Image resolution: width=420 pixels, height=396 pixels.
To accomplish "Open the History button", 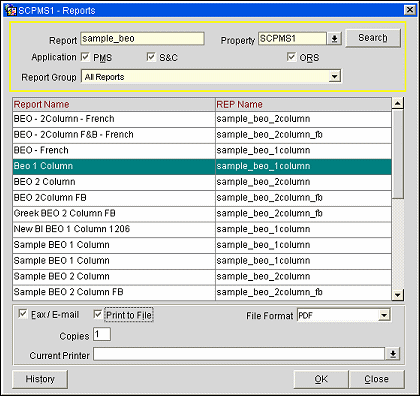I will [x=40, y=379].
